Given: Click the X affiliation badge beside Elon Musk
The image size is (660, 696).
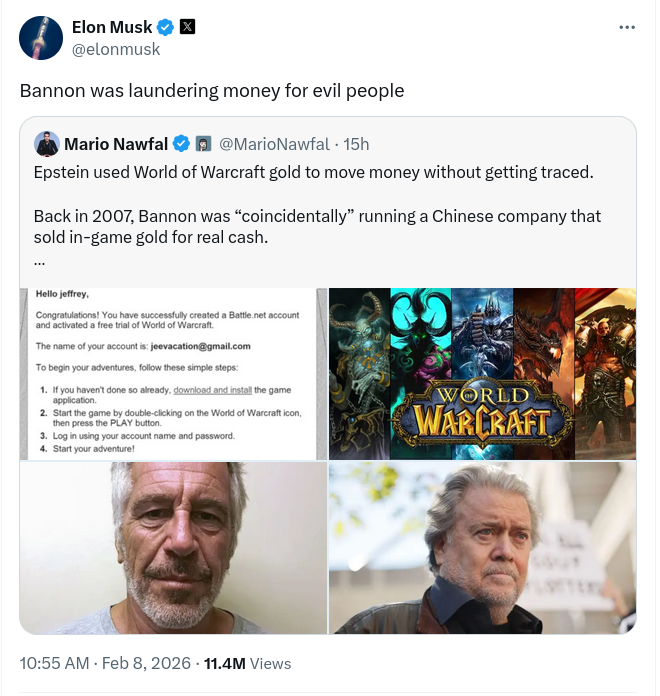Looking at the screenshot, I should (187, 27).
